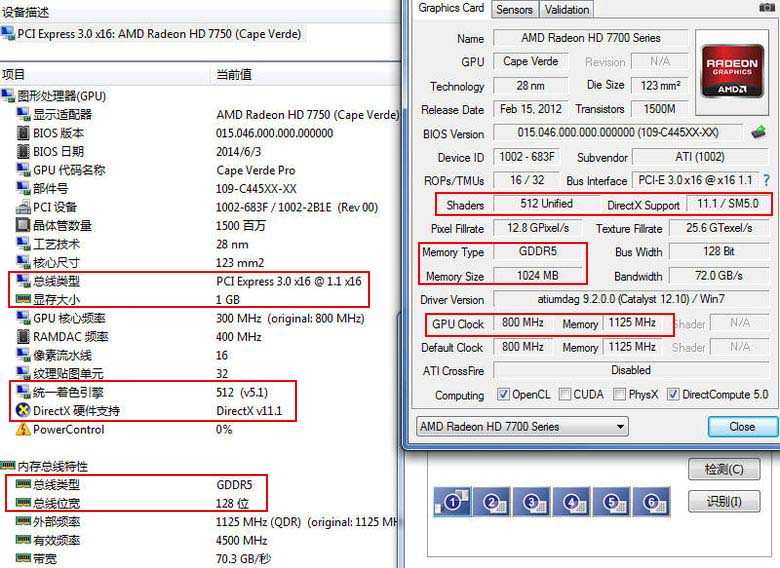Click the 2014/6/3 BIOS date value
This screenshot has height=568, width=780.
(238, 151)
